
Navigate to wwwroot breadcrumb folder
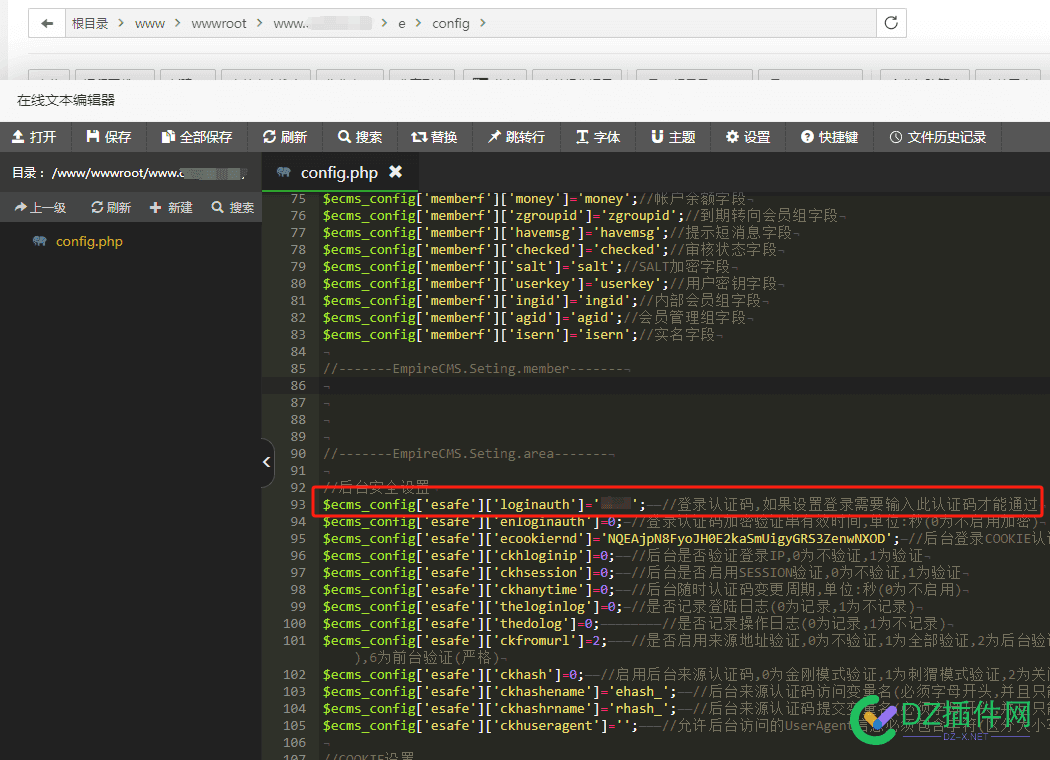coord(219,23)
